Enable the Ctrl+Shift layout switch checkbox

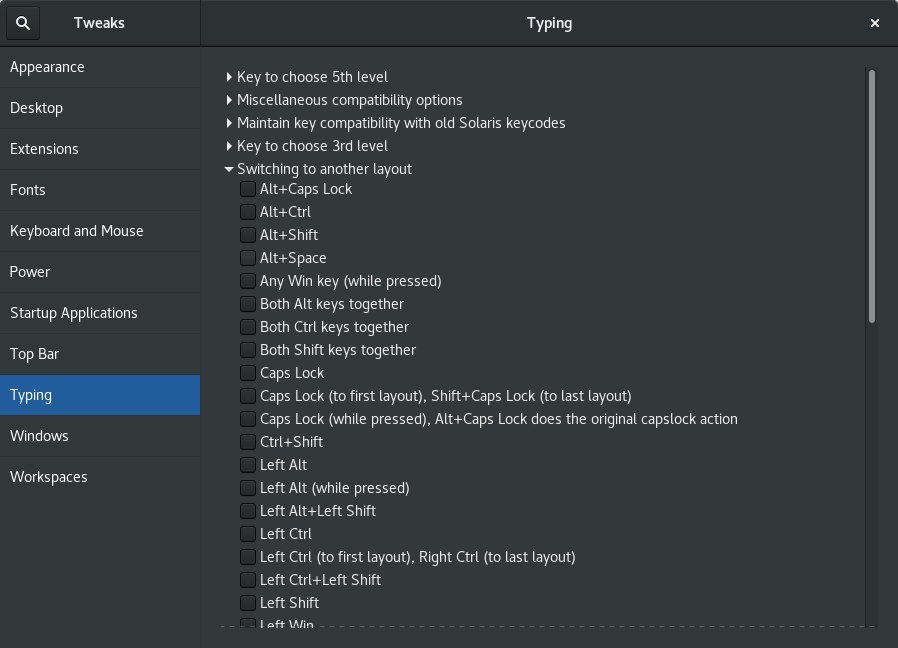click(x=247, y=442)
